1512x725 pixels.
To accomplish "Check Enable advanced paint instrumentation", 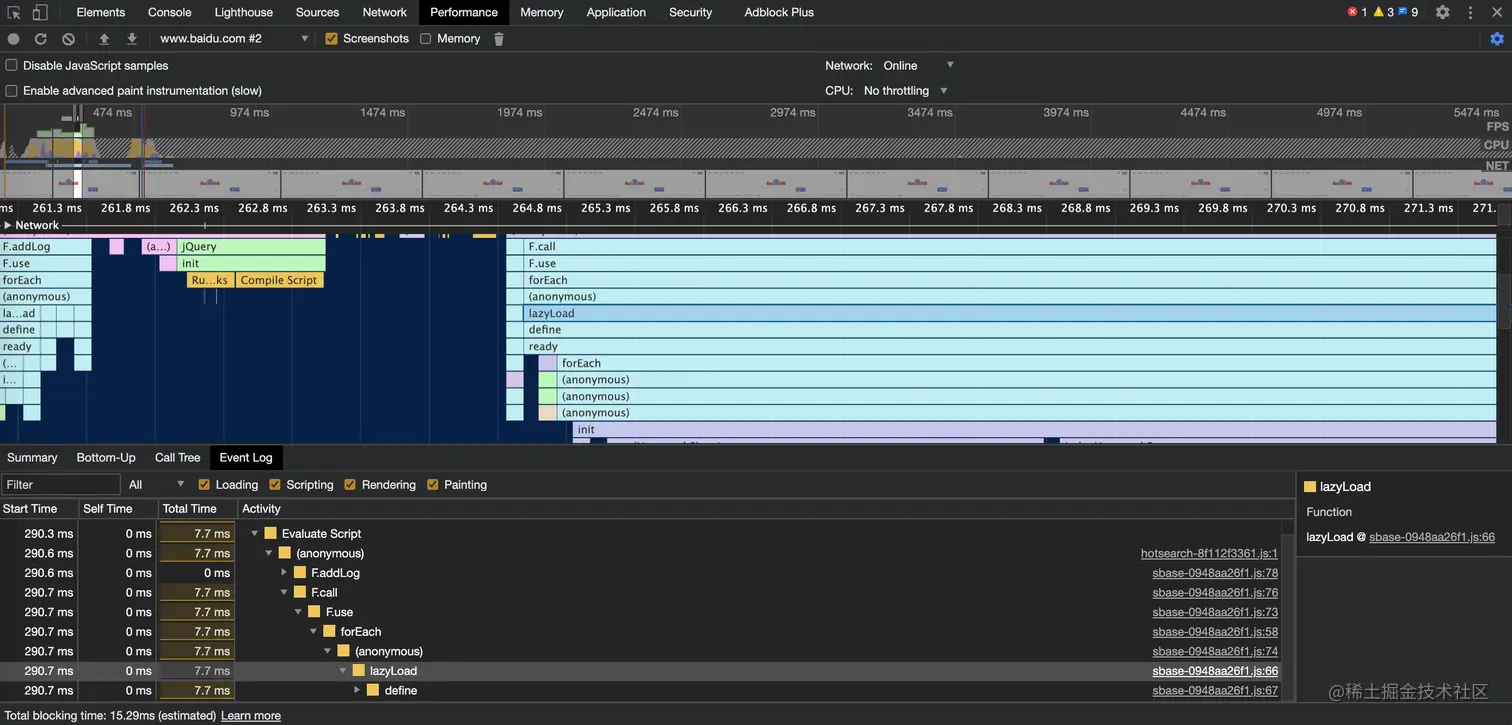I will 12,91.
